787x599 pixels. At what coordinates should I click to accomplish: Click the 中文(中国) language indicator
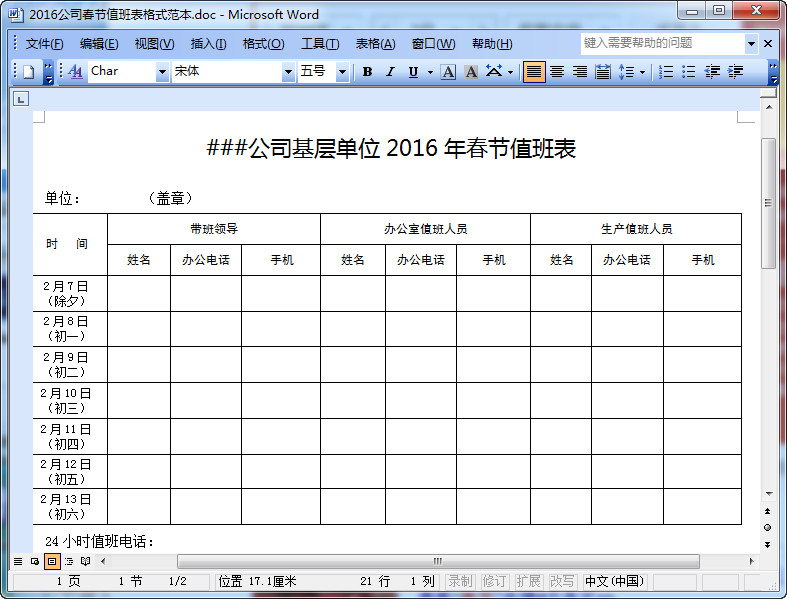point(614,581)
